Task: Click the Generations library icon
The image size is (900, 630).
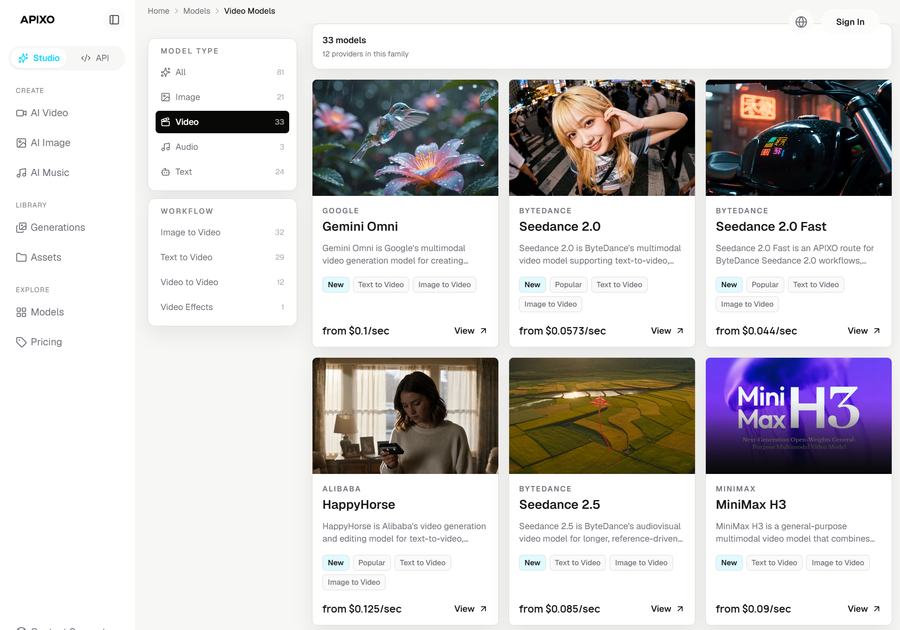Action: (x=21, y=228)
